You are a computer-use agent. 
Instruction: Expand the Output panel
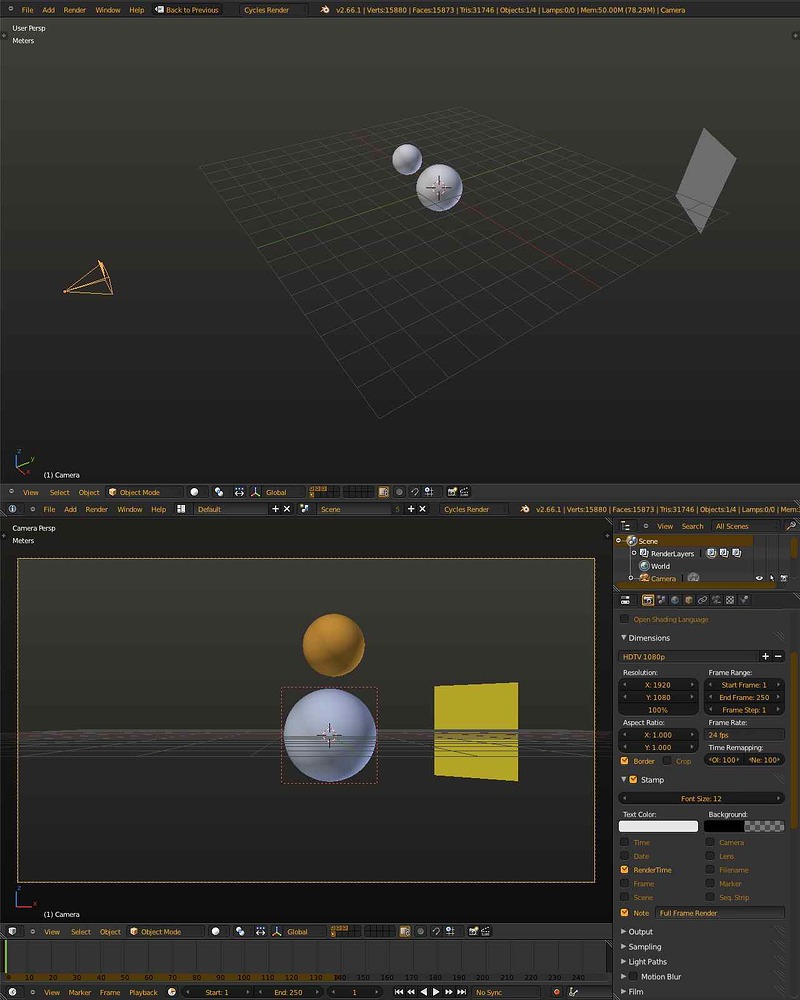[624, 932]
